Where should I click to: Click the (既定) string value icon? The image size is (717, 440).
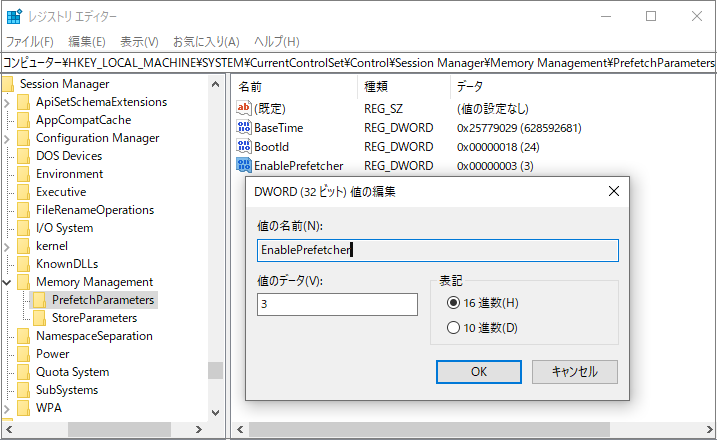point(244,108)
